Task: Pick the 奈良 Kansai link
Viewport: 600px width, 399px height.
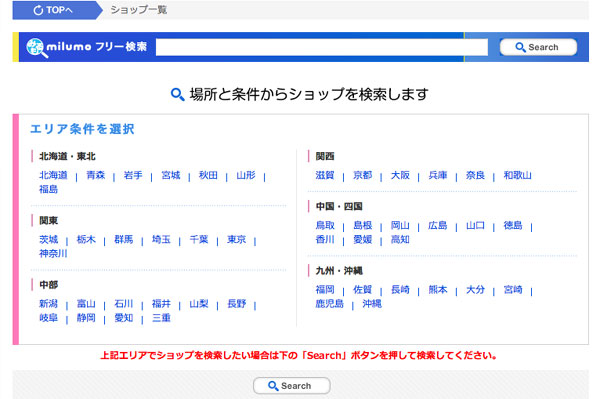Action: 475,175
